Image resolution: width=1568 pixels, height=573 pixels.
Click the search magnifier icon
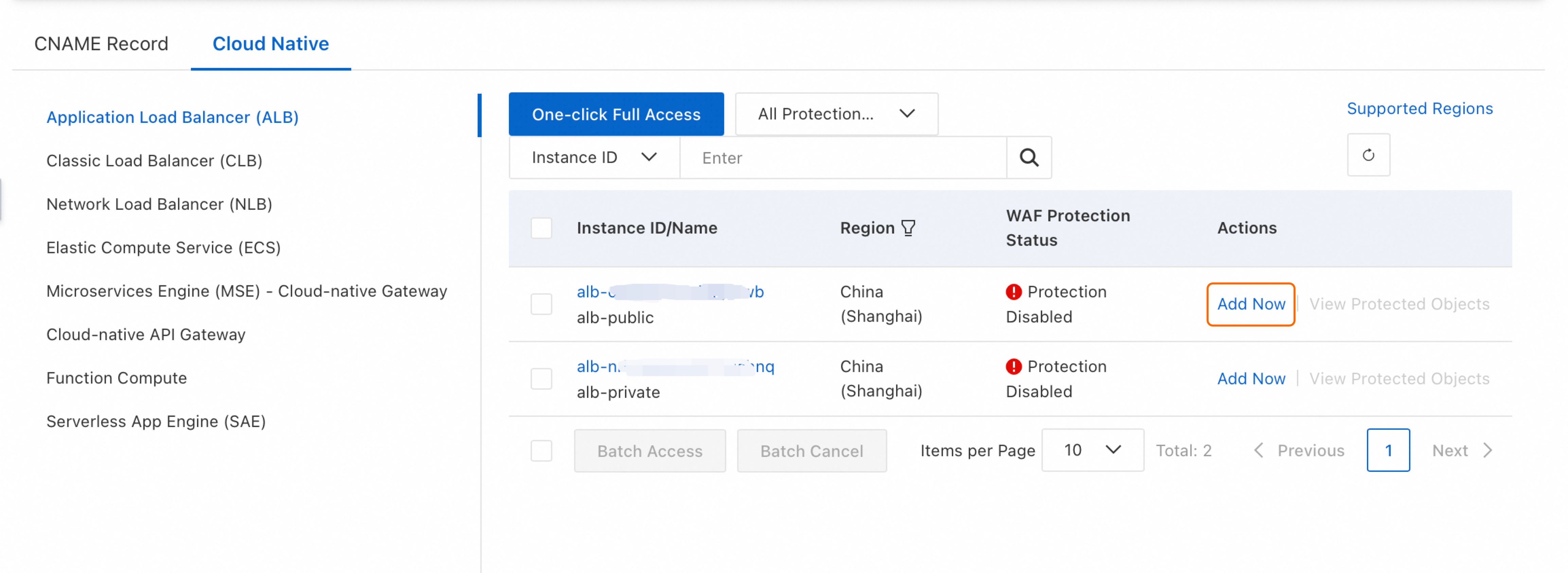pos(1029,158)
